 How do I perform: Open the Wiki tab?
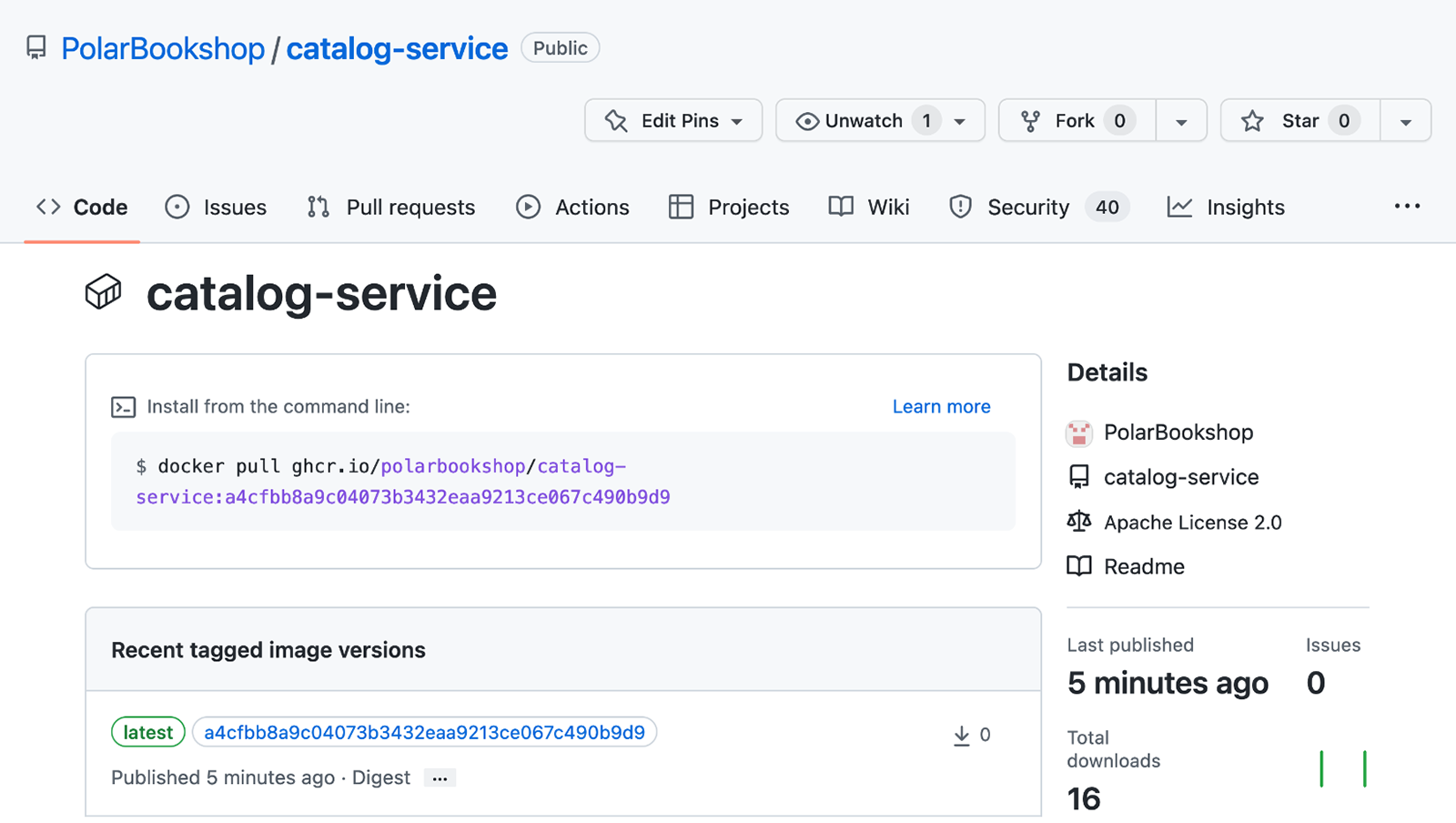tap(869, 208)
